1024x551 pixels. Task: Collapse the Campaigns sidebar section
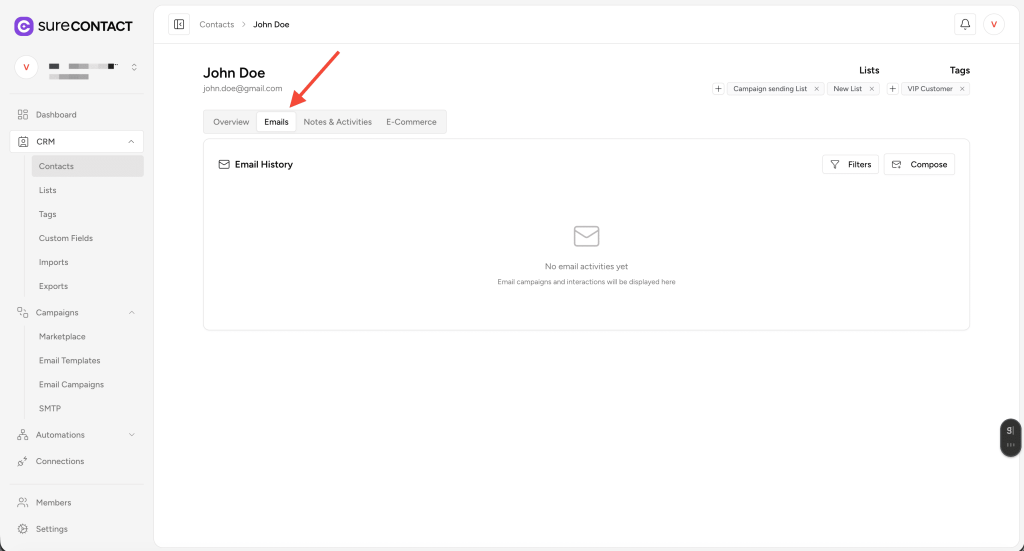coord(131,313)
